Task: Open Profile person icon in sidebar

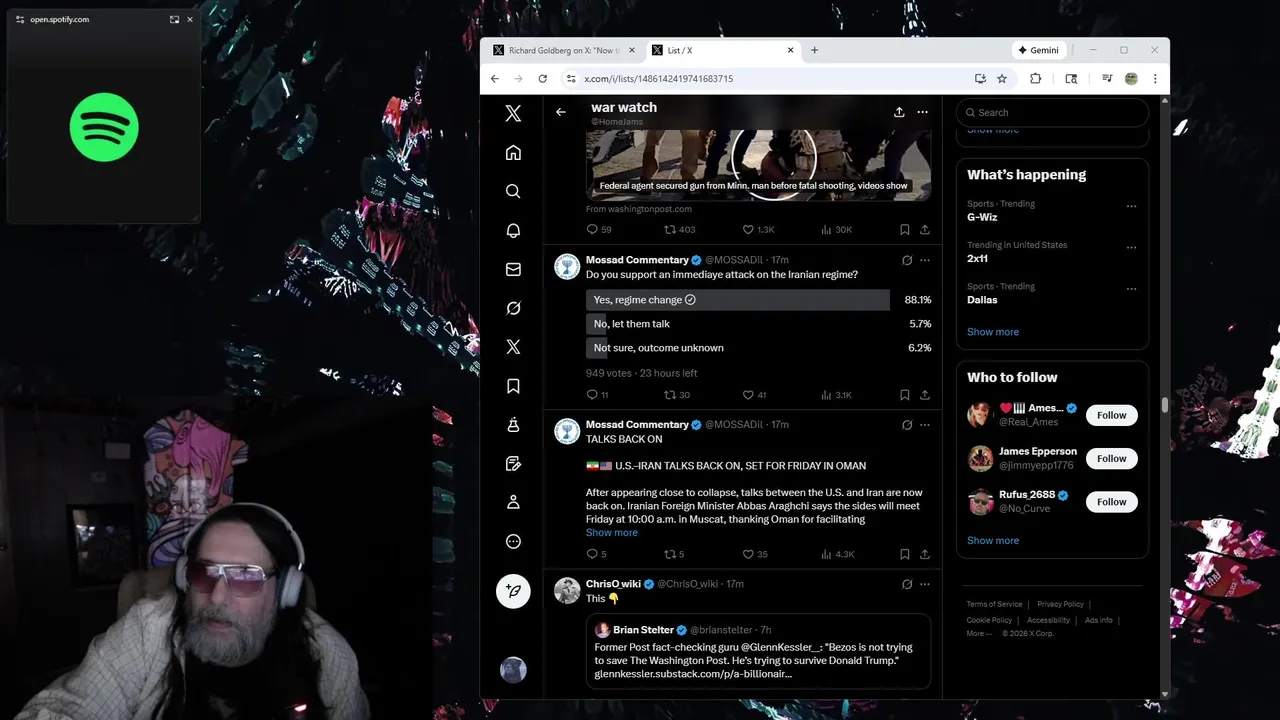Action: tap(513, 502)
